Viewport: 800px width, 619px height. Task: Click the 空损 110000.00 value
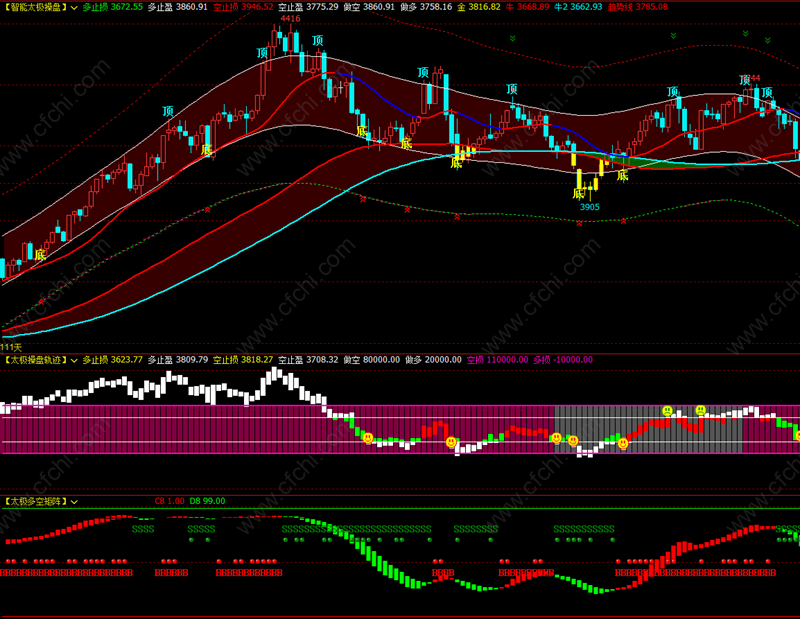click(497, 360)
